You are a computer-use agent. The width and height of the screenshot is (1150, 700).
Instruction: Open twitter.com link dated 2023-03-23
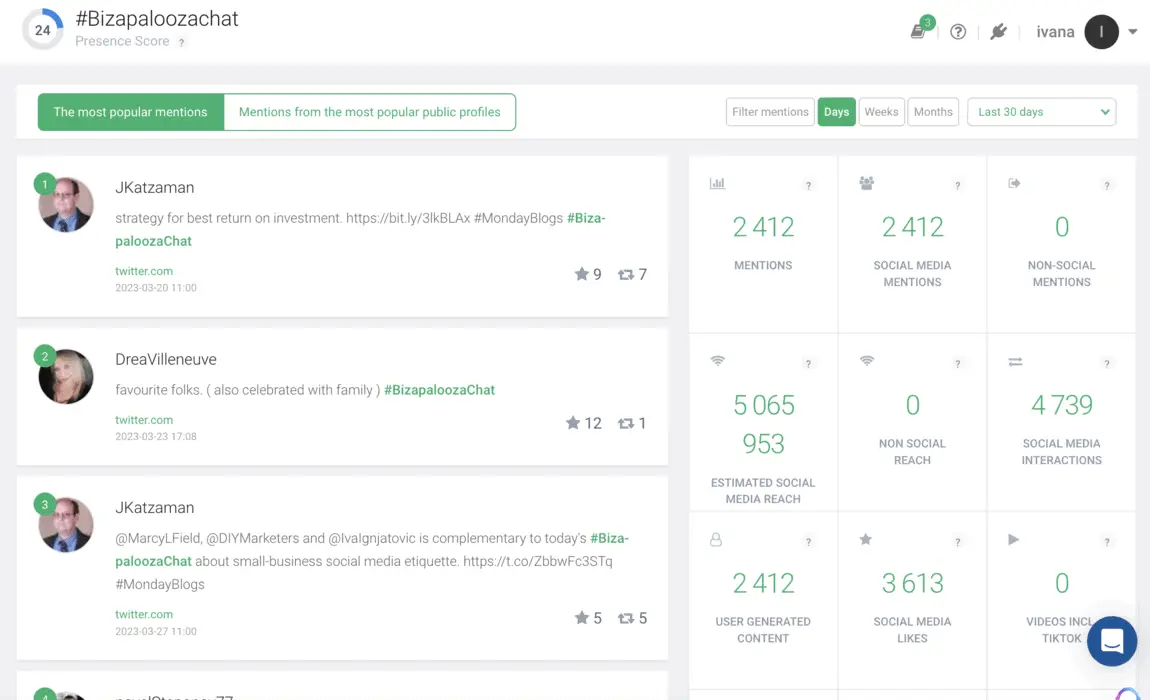click(x=144, y=420)
